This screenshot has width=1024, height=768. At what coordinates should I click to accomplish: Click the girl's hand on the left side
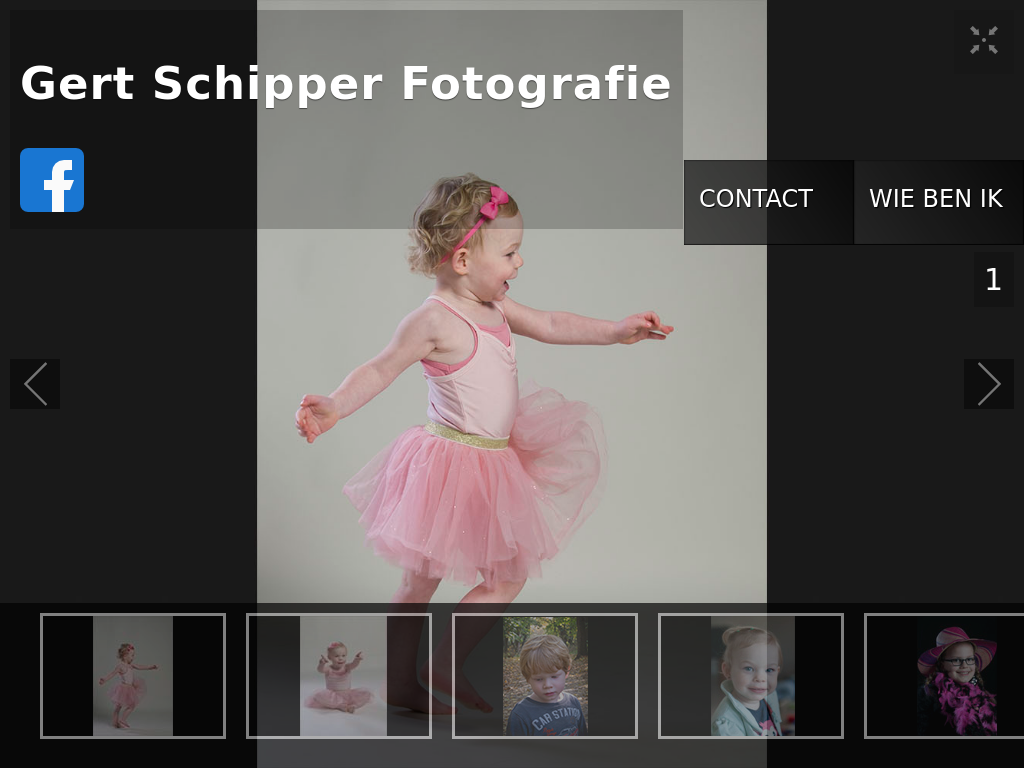pos(315,417)
